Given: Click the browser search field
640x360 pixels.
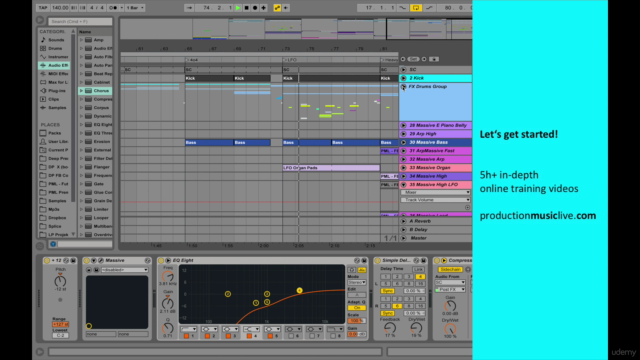Looking at the screenshot, I should coord(80,21).
